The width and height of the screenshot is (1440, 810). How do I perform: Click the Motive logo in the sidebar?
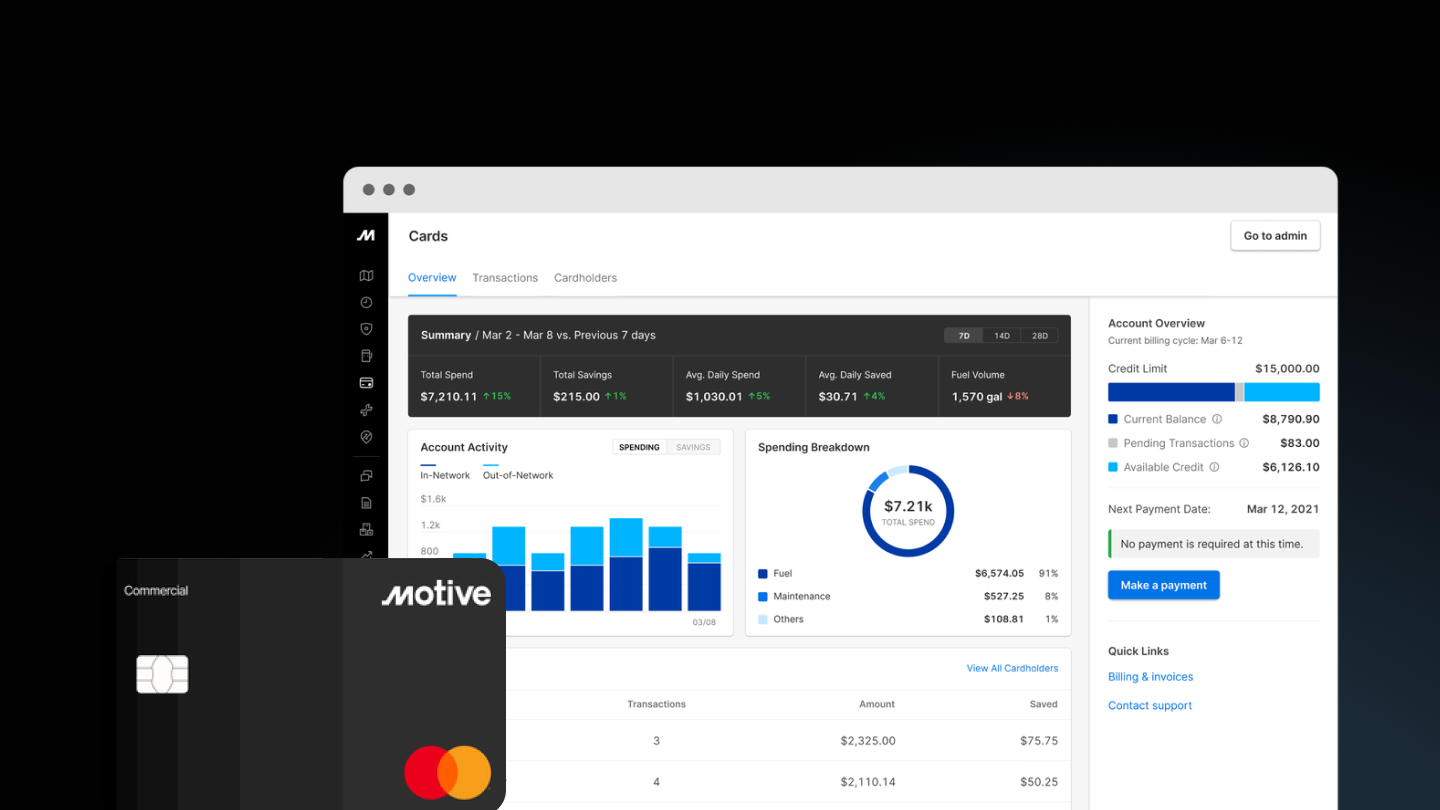click(366, 236)
